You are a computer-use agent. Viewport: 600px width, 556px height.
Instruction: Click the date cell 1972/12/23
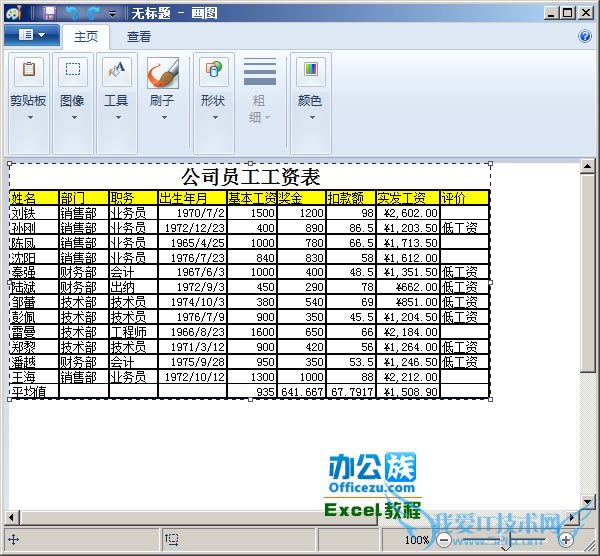pyautogui.click(x=192, y=228)
